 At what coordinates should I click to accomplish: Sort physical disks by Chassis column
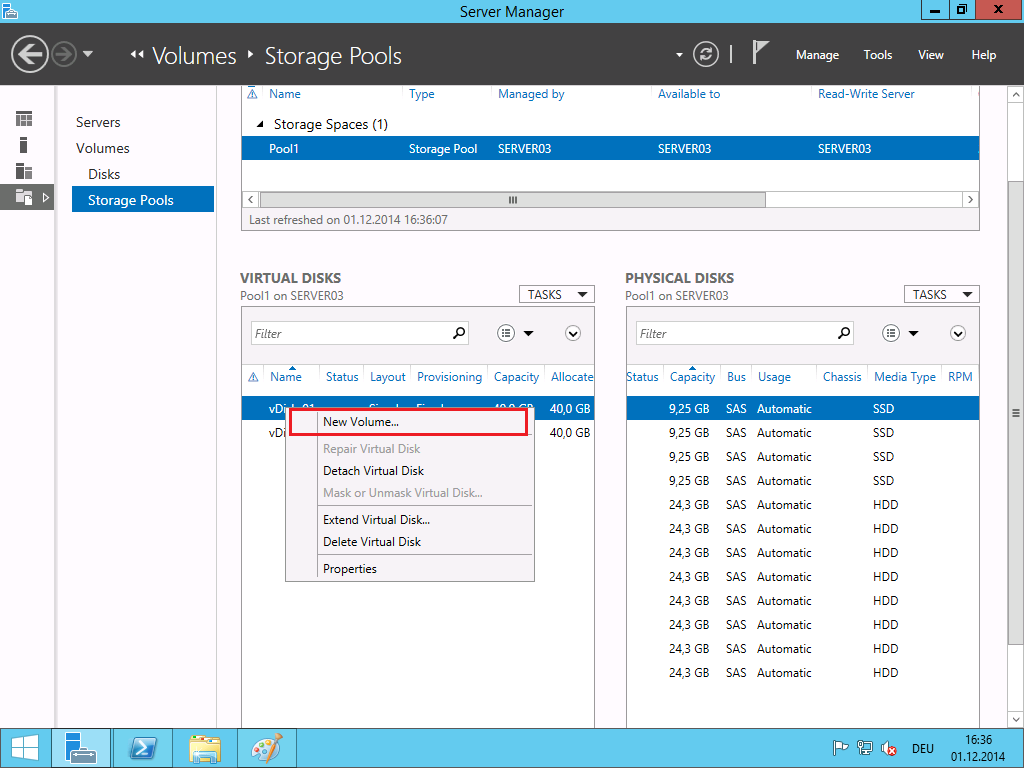pyautogui.click(x=842, y=377)
